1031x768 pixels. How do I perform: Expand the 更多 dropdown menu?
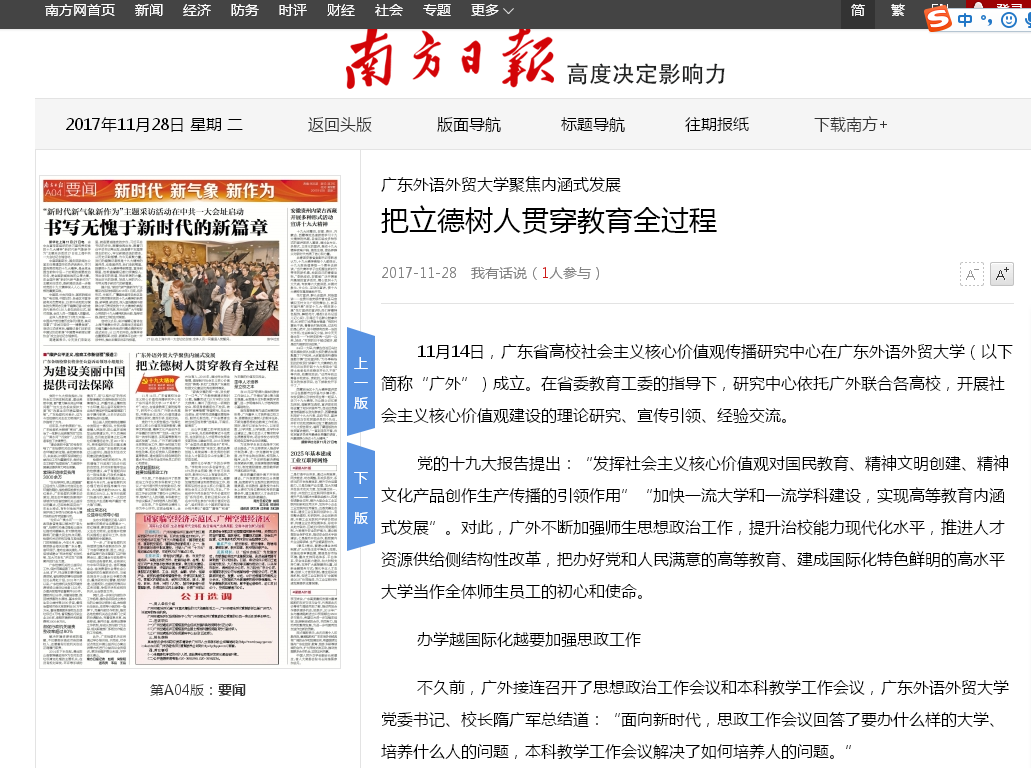(x=492, y=11)
